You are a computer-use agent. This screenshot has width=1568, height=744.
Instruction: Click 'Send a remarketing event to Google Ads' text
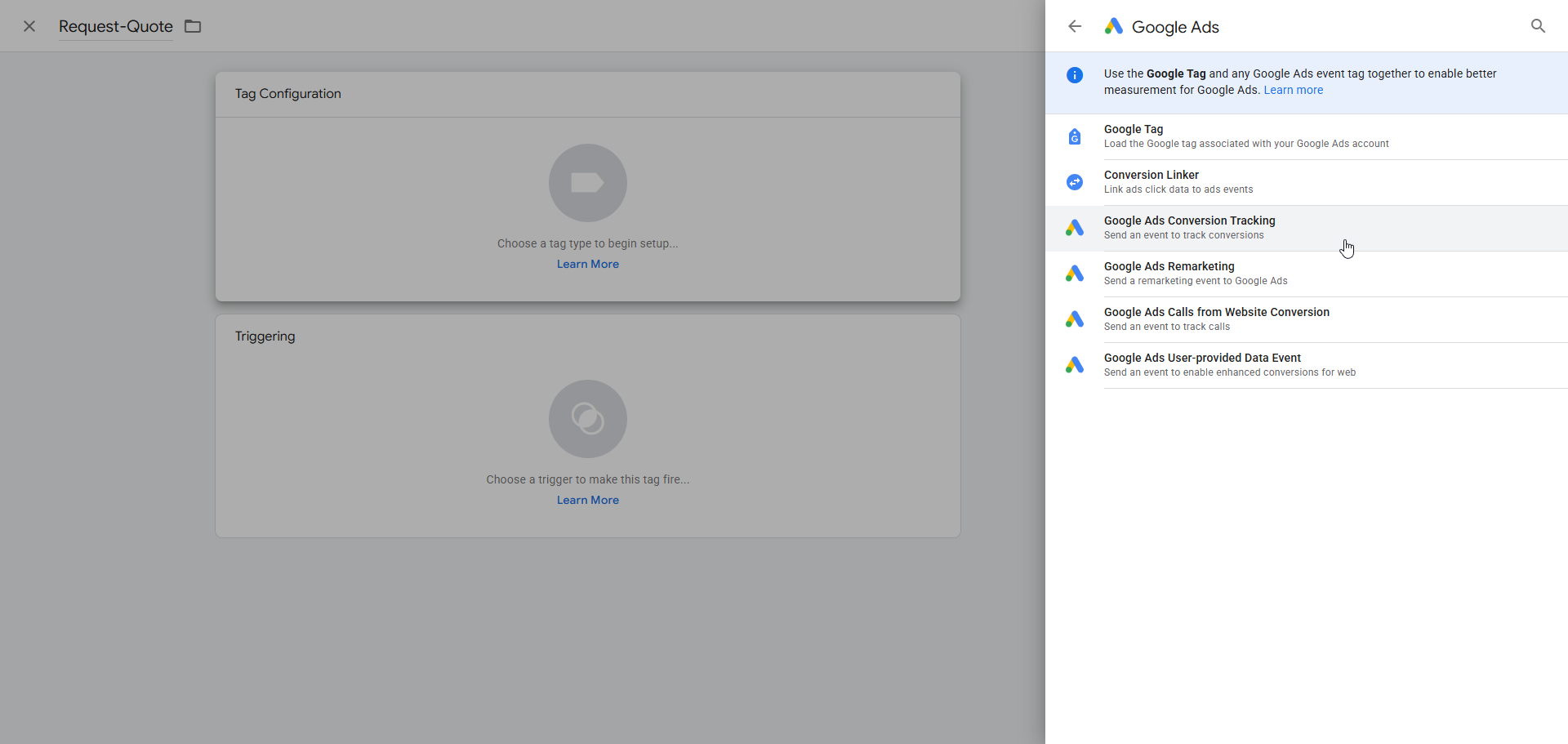1196,281
